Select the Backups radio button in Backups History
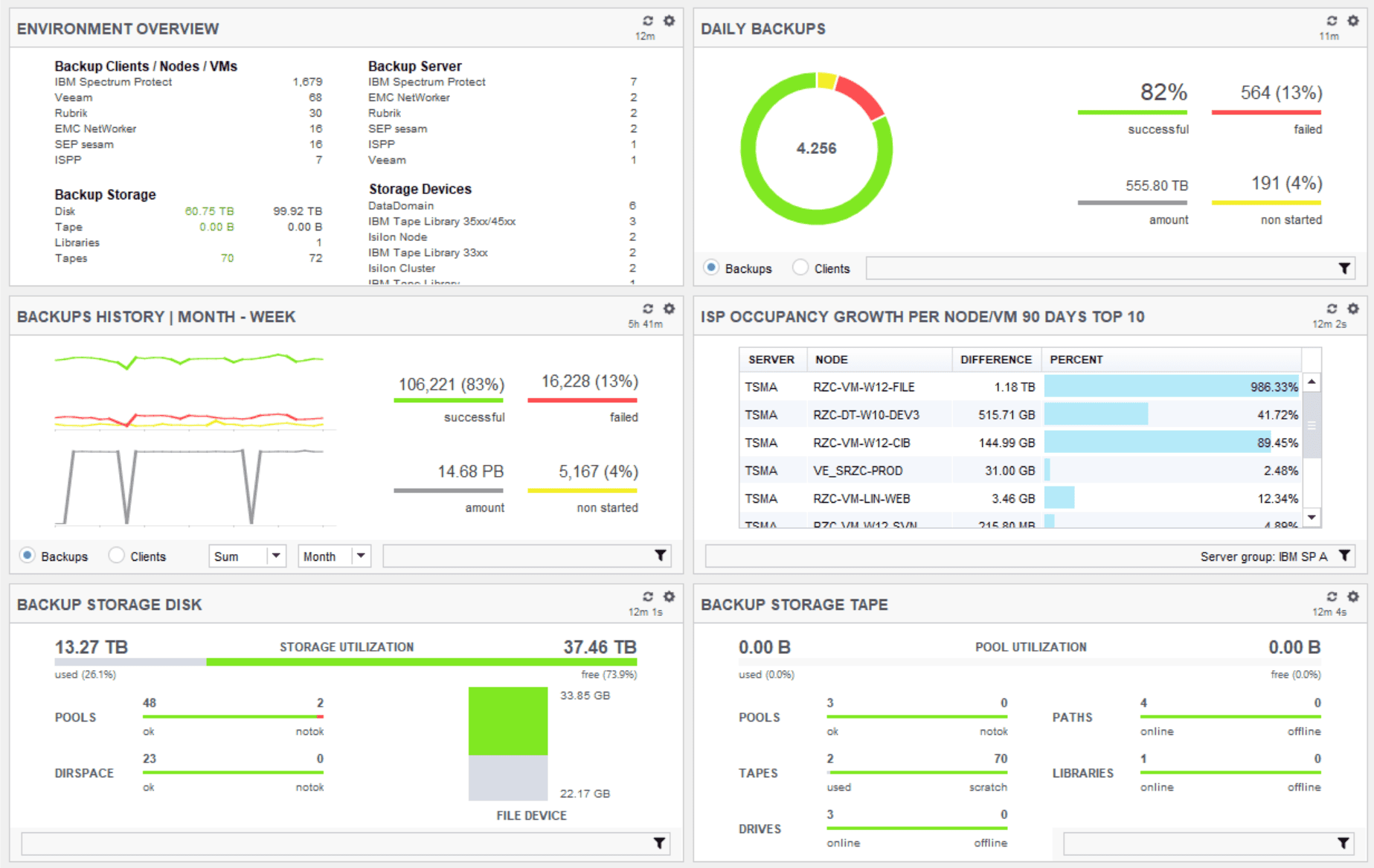 coord(28,555)
